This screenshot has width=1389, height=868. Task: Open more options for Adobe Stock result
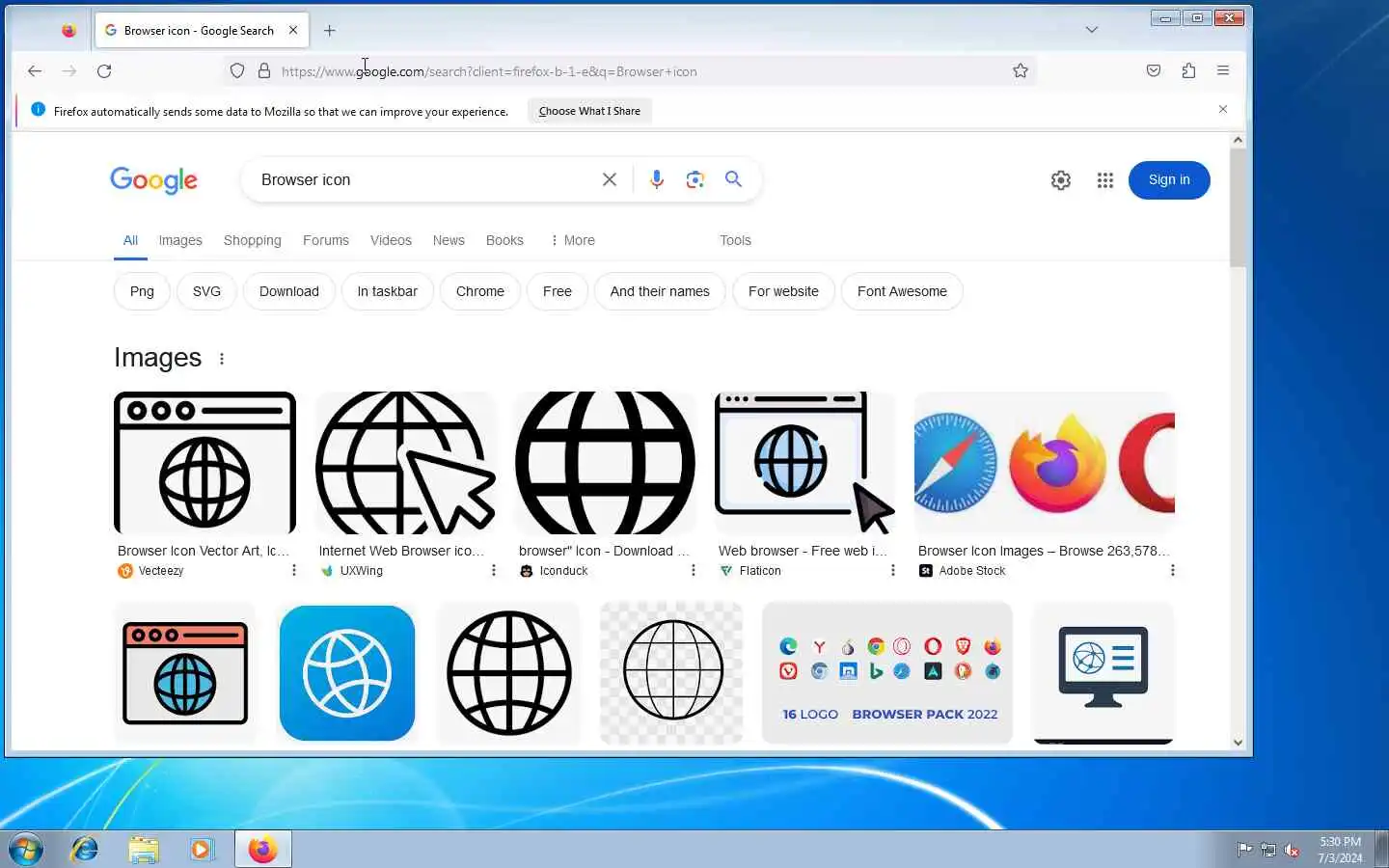point(1173,571)
